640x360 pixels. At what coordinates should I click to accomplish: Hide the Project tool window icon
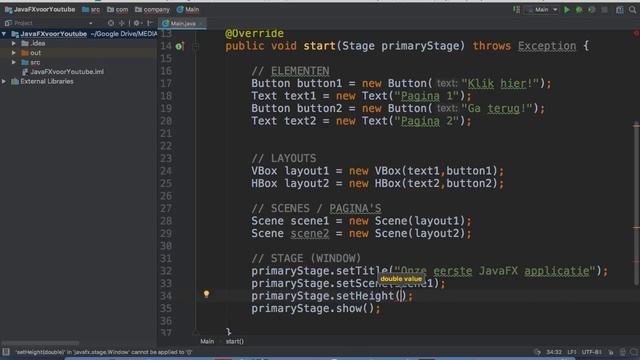coord(150,23)
